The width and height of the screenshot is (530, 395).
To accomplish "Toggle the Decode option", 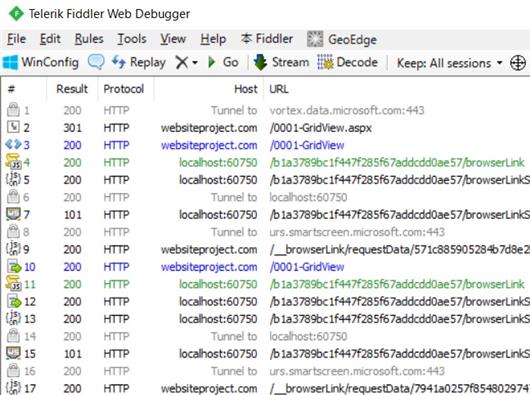I will (x=347, y=63).
